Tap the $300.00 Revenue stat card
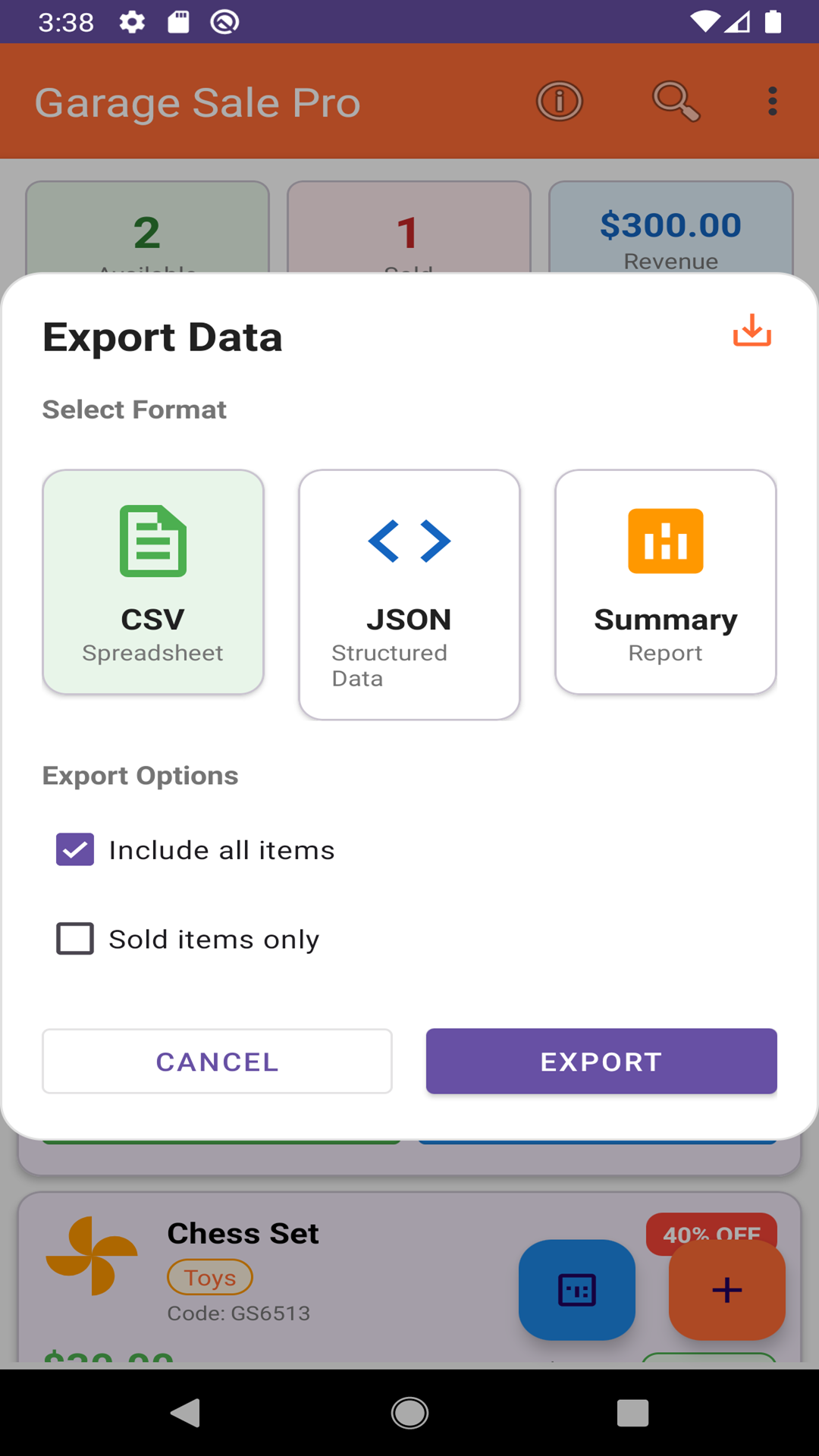The width and height of the screenshot is (819, 1456). point(670,227)
